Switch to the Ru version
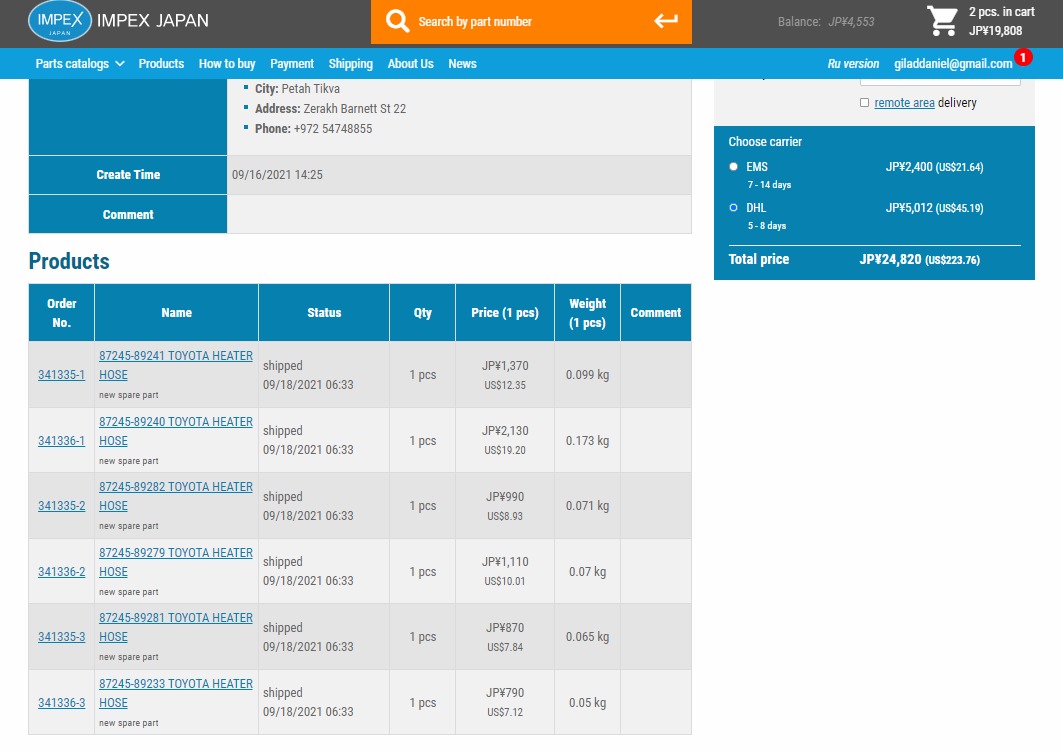Screen dimensions: 1063x753 (853, 64)
